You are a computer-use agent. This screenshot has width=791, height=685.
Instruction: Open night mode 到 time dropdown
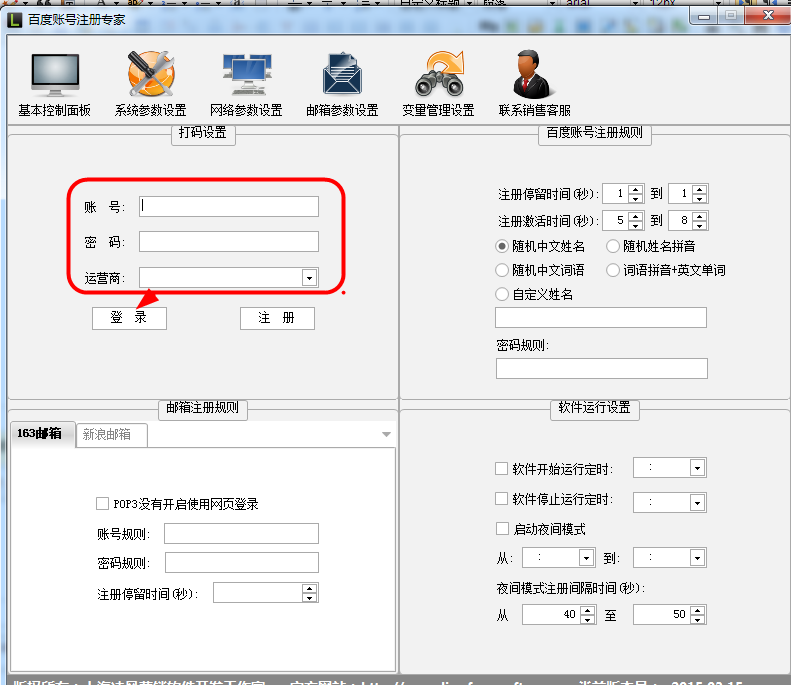pos(697,558)
